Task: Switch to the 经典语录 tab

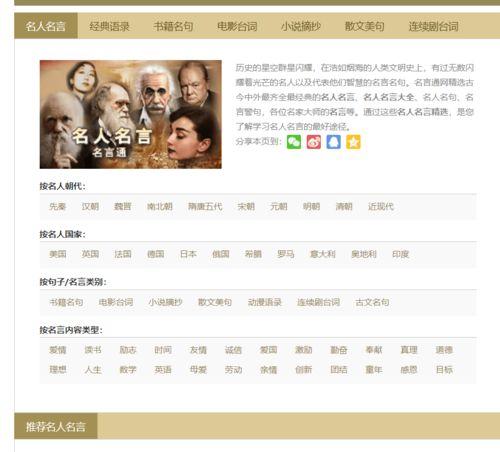Action: (109, 26)
